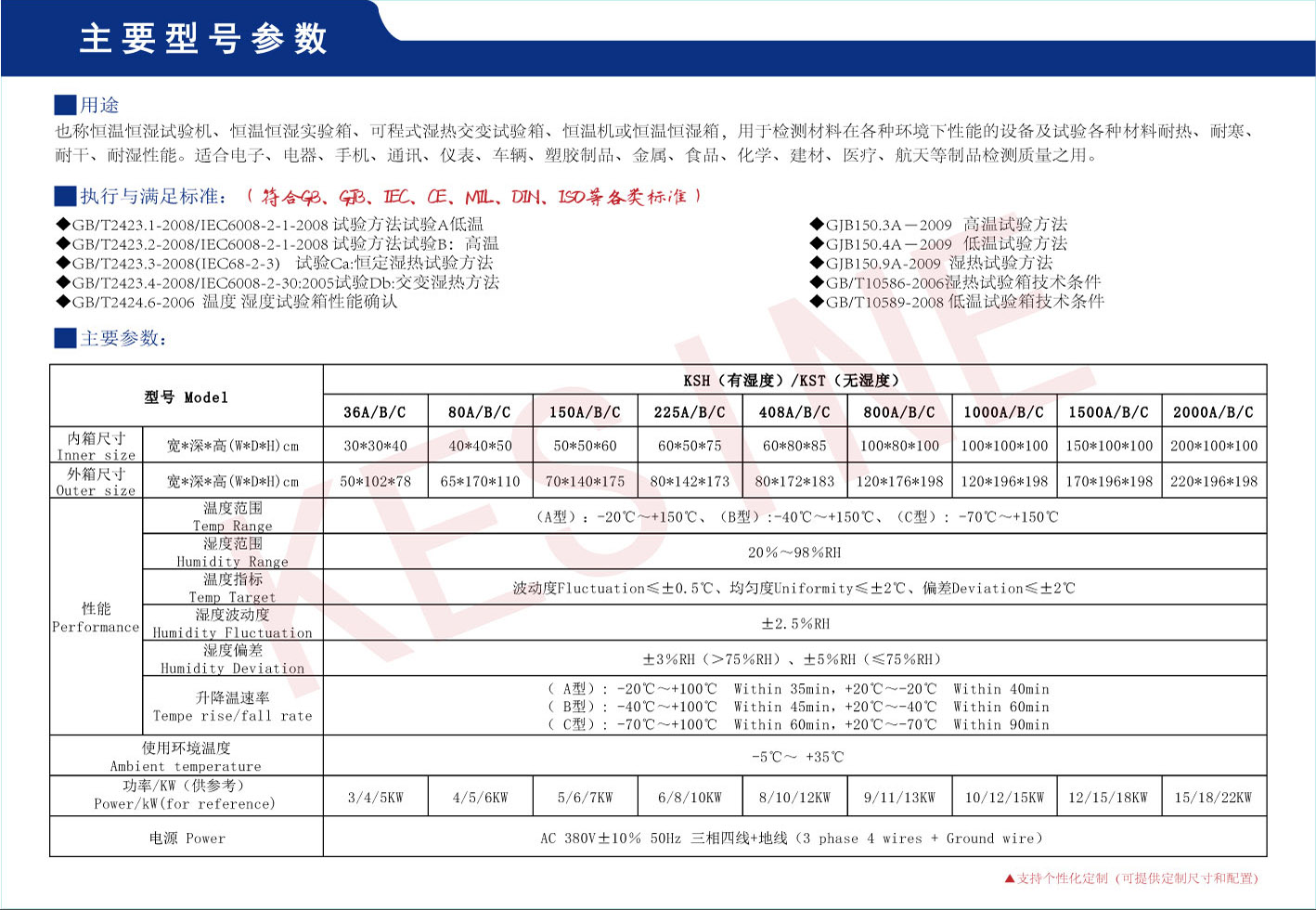1316x910 pixels.
Task: Click outer size value 80*142*173
Action: [x=690, y=481]
